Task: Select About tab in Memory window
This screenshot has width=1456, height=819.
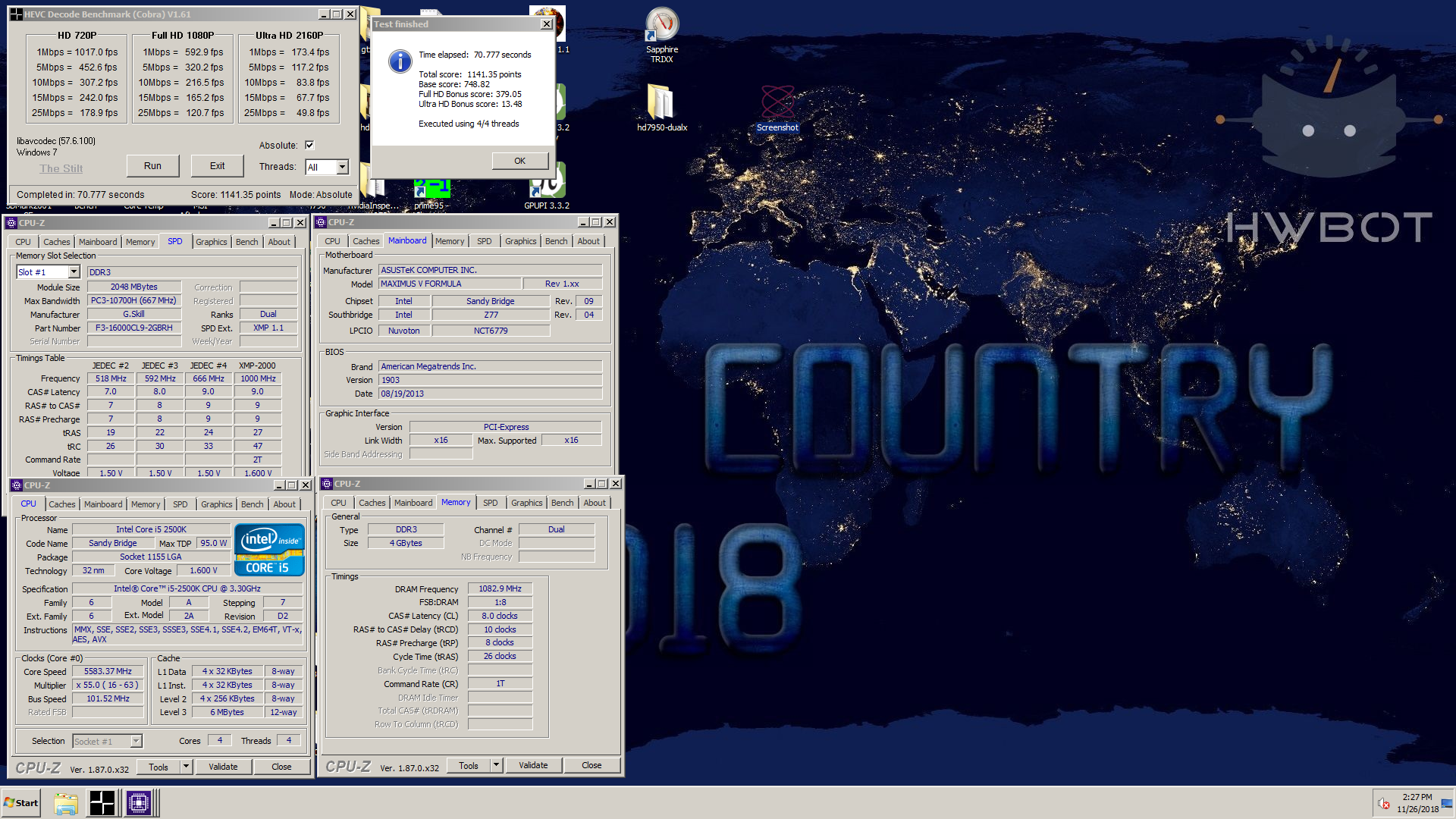Action: tap(595, 503)
